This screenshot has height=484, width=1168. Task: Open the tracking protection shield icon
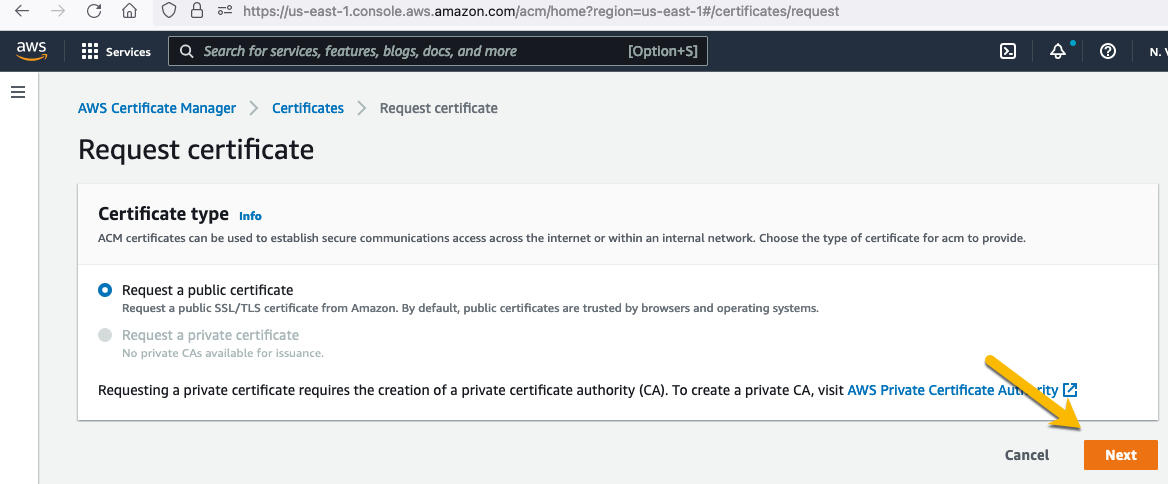coord(169,11)
